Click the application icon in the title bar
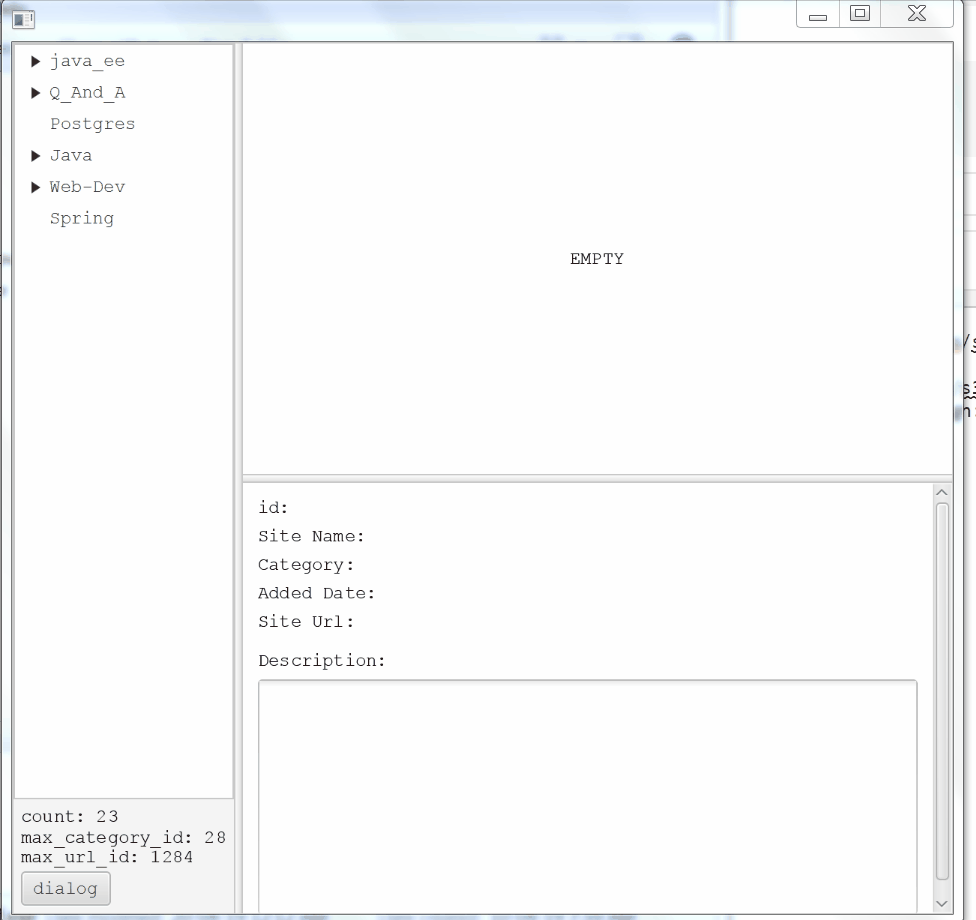The height and width of the screenshot is (920, 976). 23,18
